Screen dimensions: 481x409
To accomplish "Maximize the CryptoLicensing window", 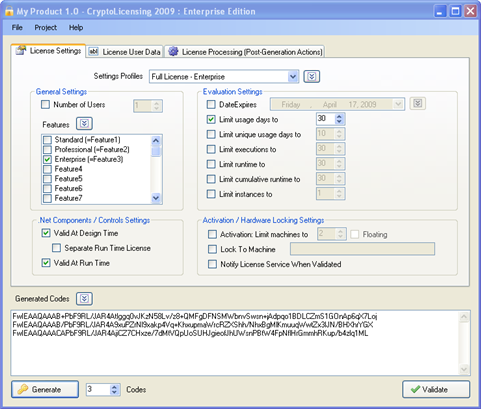I will 455,11.
